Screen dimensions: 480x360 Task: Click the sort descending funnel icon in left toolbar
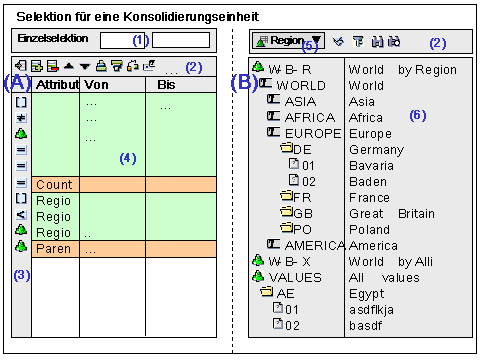tap(117, 66)
